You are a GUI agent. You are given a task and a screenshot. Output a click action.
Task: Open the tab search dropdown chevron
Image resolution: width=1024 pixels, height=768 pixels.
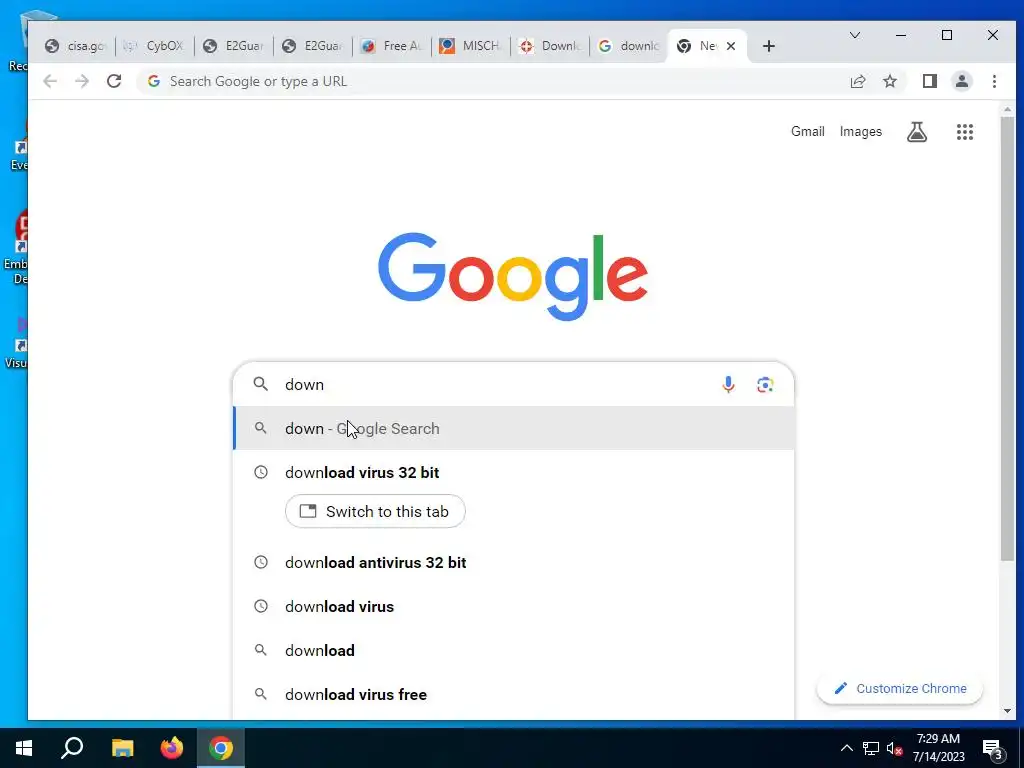[x=854, y=35]
